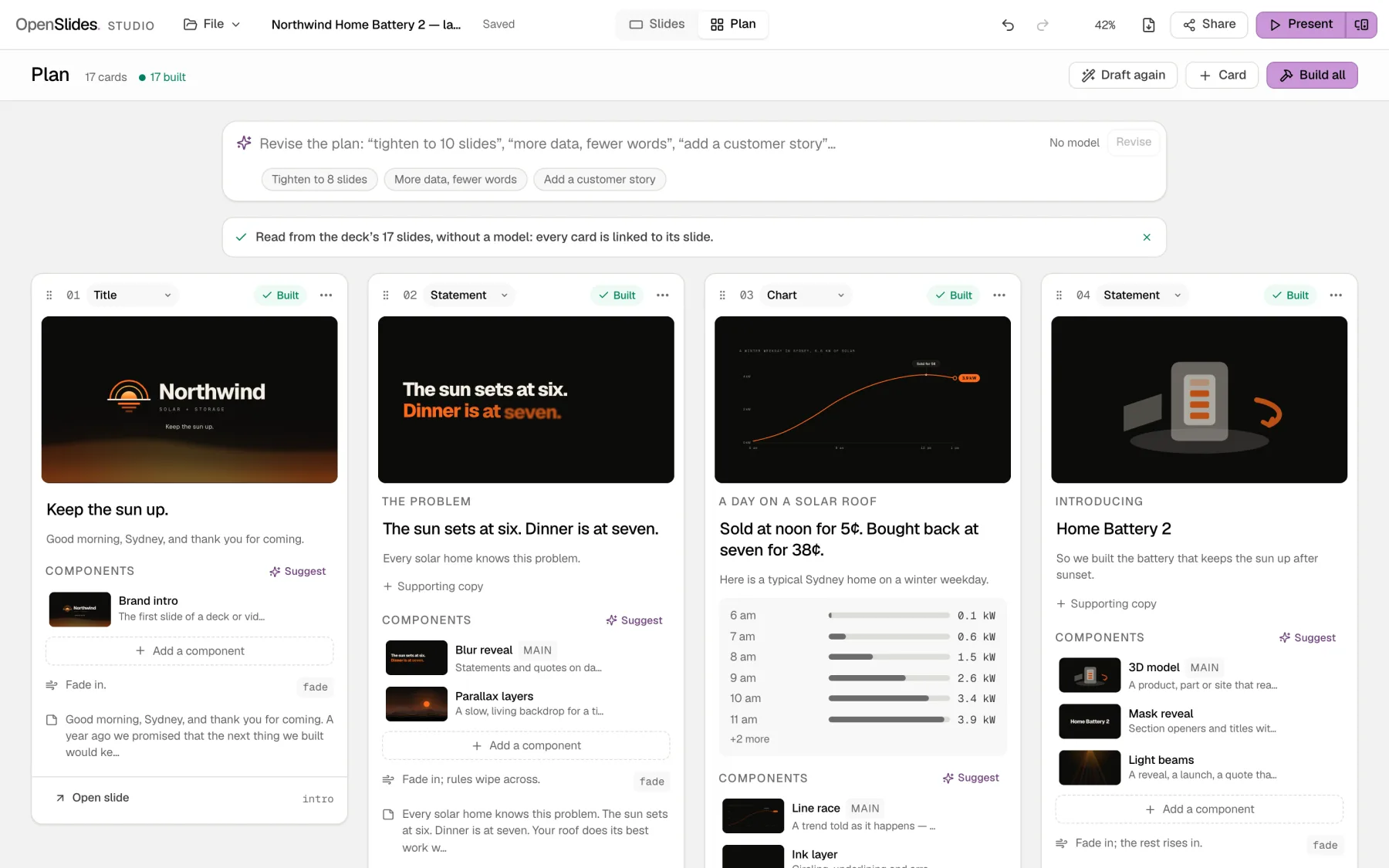Add supporting copy to card 02
The width and height of the screenshot is (1389, 868).
click(434, 586)
